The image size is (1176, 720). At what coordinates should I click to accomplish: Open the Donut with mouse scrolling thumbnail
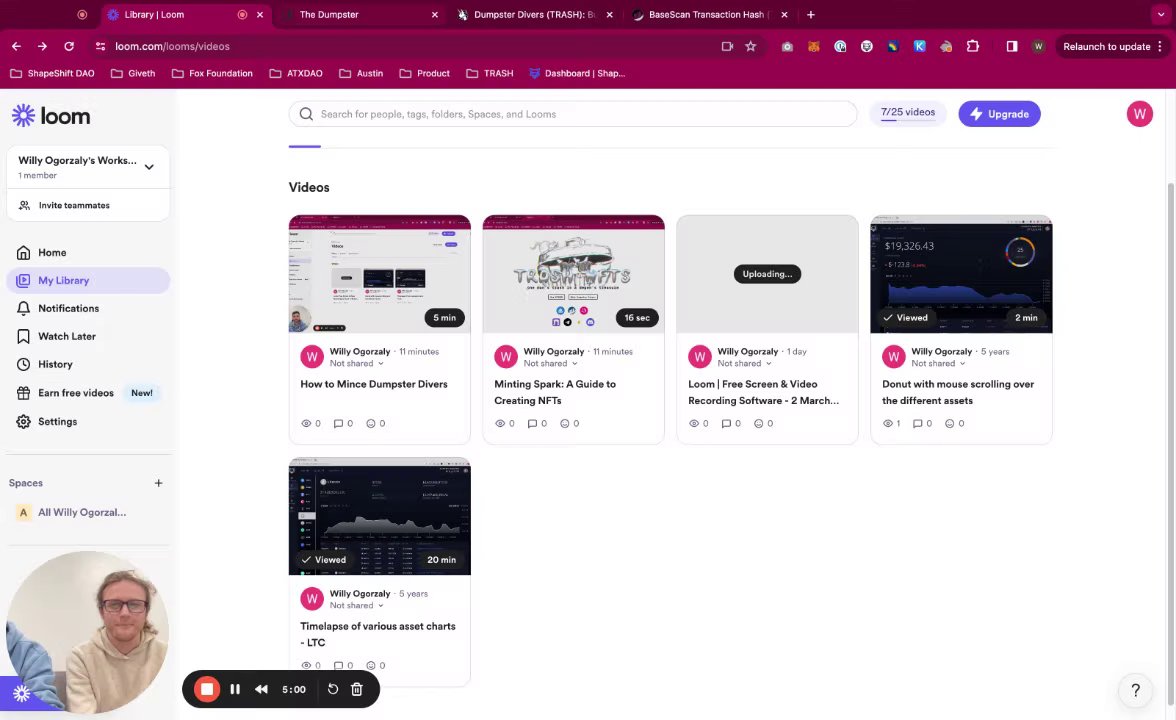coord(961,274)
